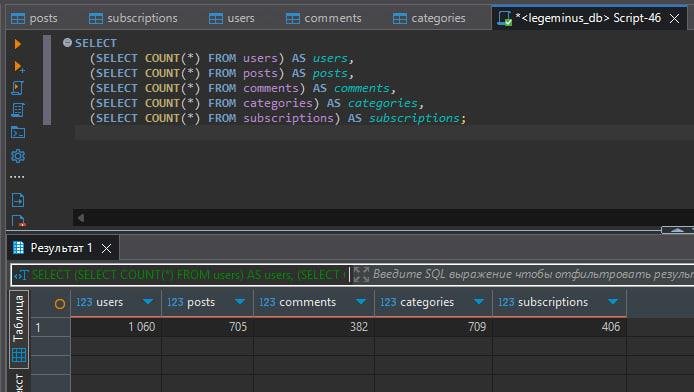Select the cell with value 406

tap(559, 327)
